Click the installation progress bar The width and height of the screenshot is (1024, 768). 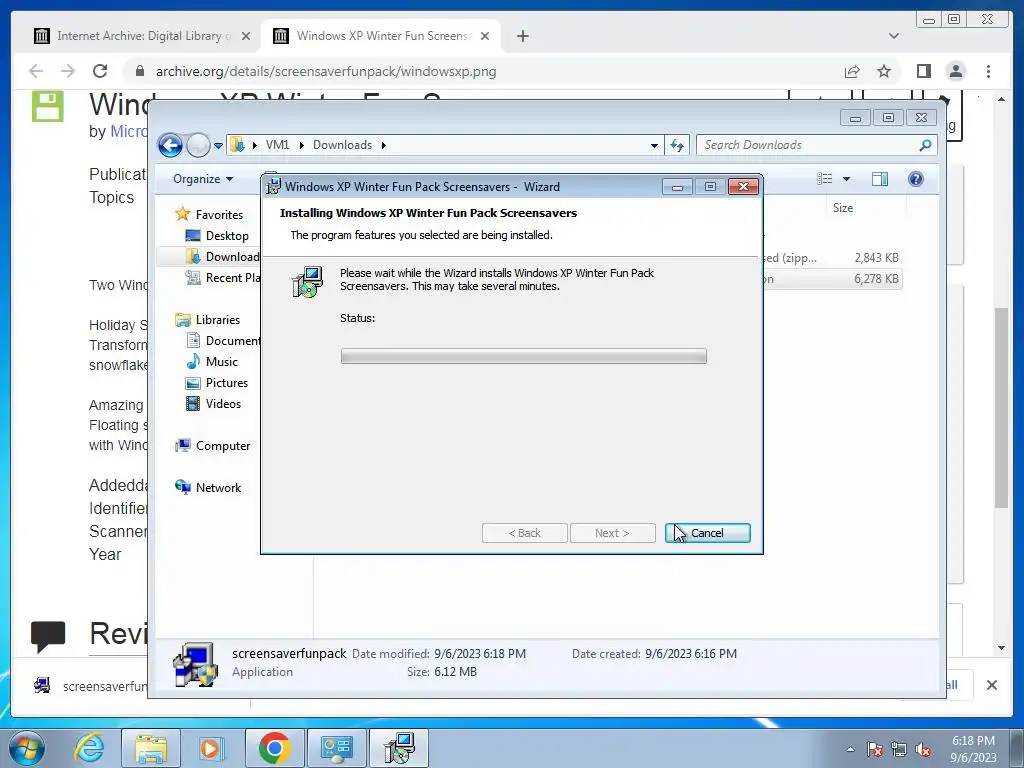point(523,356)
